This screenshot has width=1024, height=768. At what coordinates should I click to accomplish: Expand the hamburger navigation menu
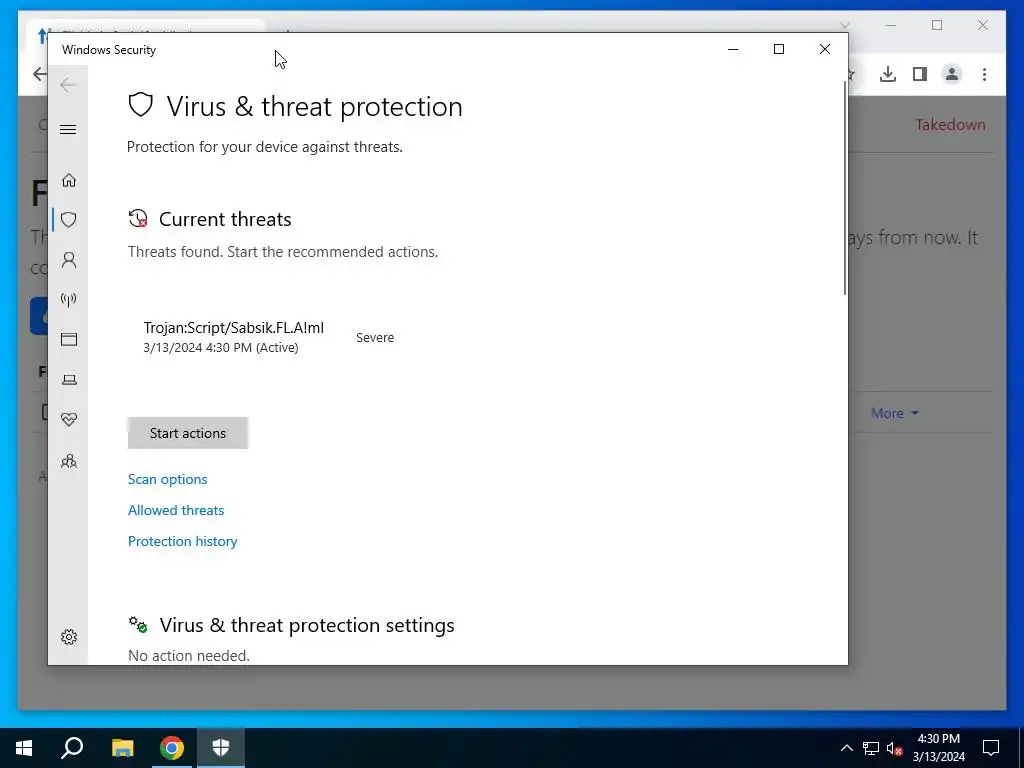click(x=68, y=129)
